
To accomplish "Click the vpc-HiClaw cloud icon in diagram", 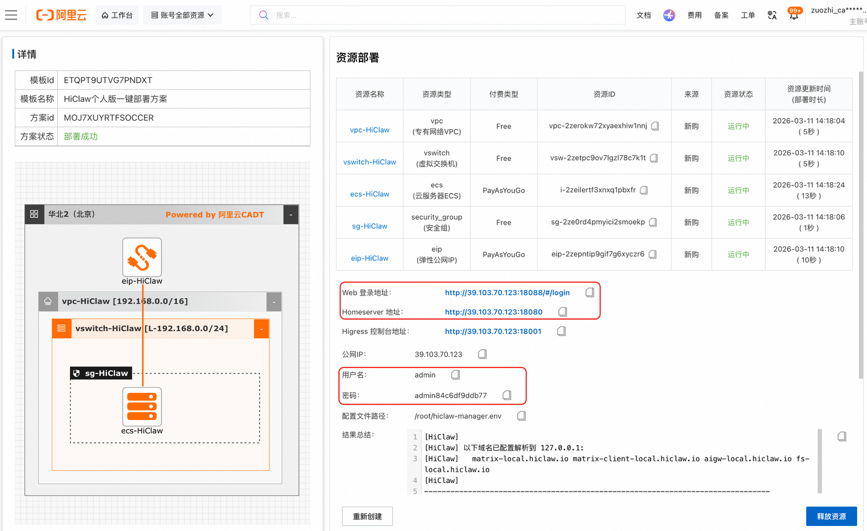I will [48, 301].
